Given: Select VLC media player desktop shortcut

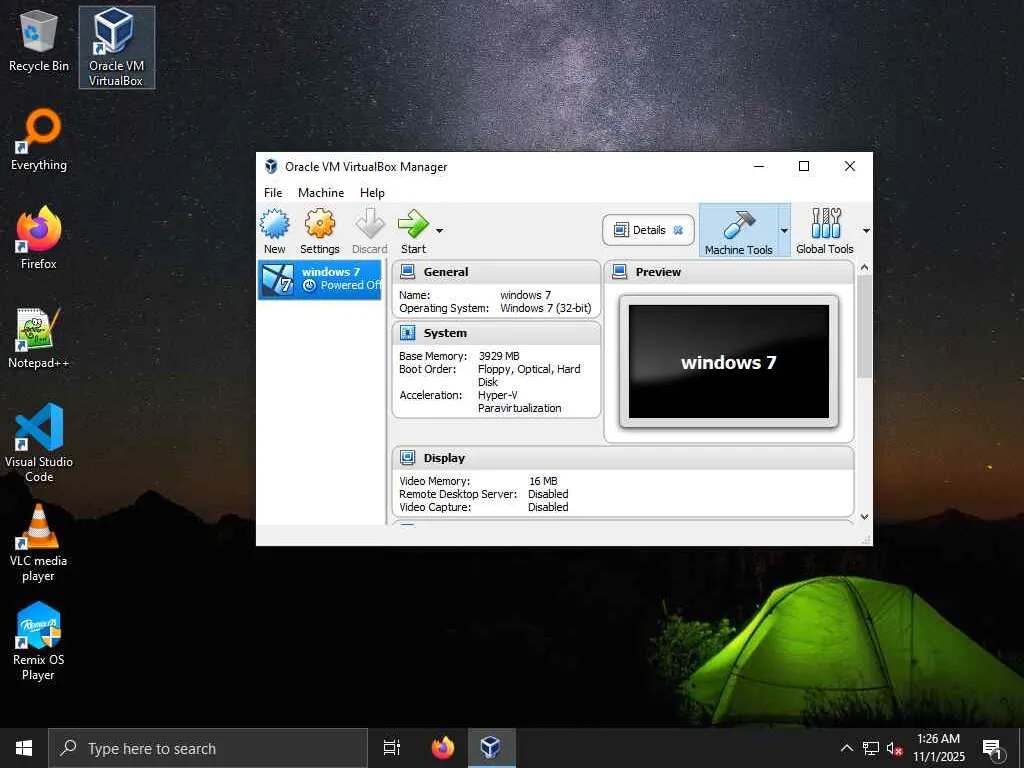Looking at the screenshot, I should pos(39,542).
